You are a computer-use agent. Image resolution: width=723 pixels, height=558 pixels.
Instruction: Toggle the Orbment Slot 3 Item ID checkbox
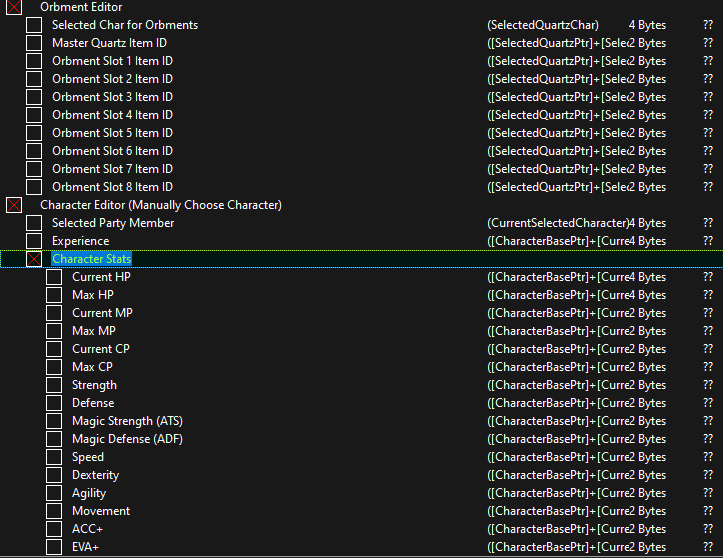(x=34, y=97)
